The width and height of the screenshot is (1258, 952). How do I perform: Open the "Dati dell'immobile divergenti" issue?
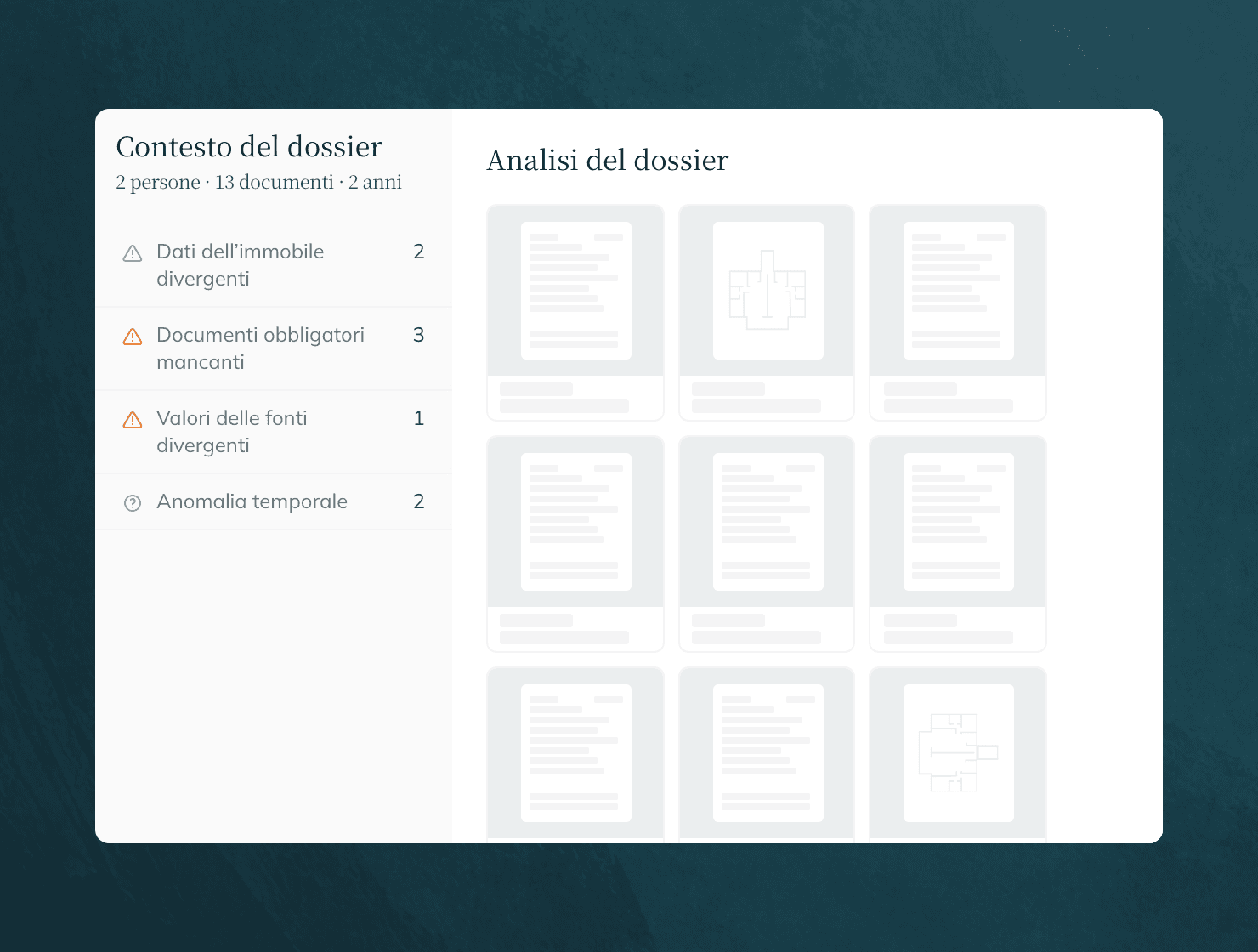pyautogui.click(x=274, y=265)
